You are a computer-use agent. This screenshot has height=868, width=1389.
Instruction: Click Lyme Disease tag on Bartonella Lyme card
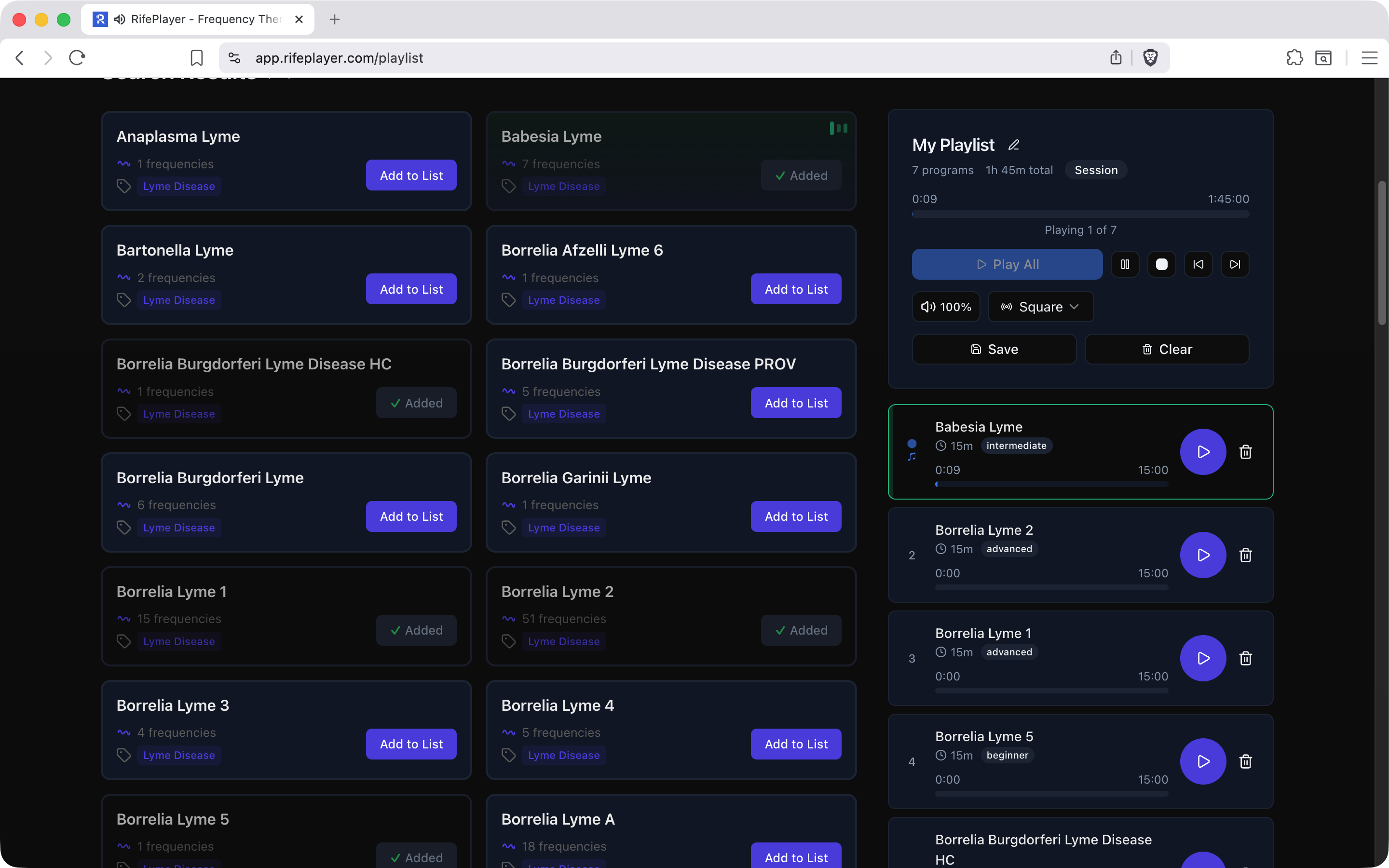(179, 299)
